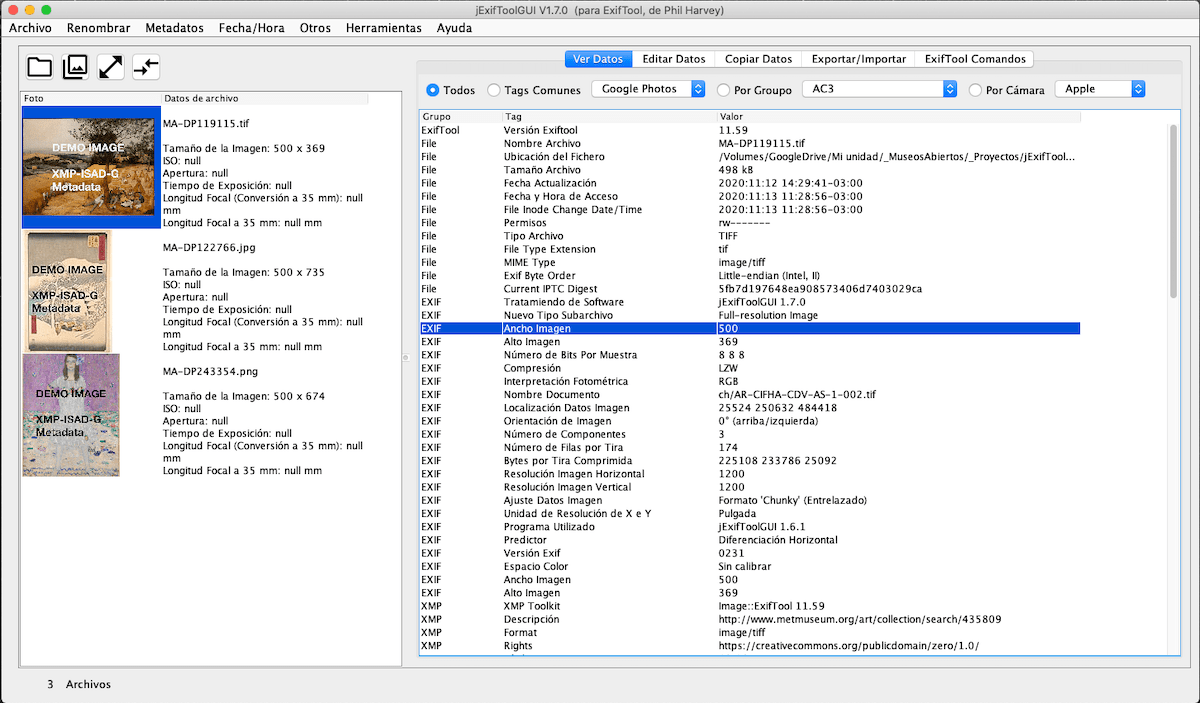Screen dimensions: 1200x703
Task: Open the Google Photos dropdown
Action: [x=648, y=89]
